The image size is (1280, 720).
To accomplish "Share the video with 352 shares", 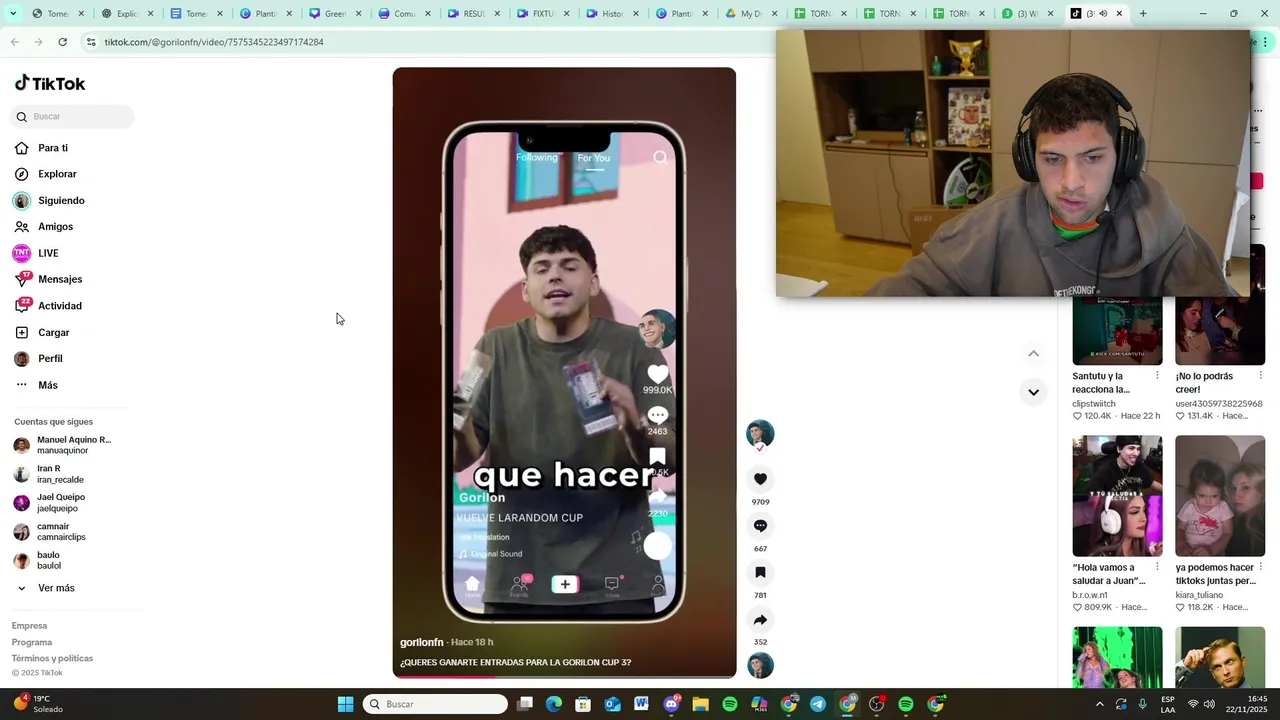I will pos(760,620).
